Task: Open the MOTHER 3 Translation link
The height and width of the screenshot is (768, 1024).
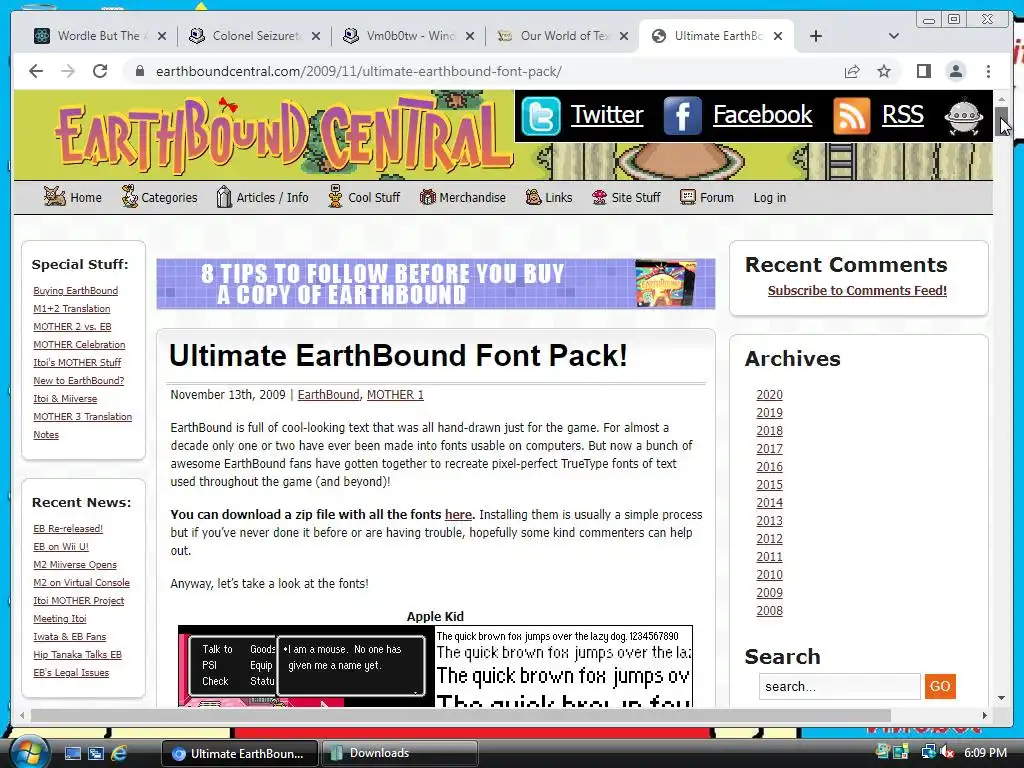Action: (82, 417)
